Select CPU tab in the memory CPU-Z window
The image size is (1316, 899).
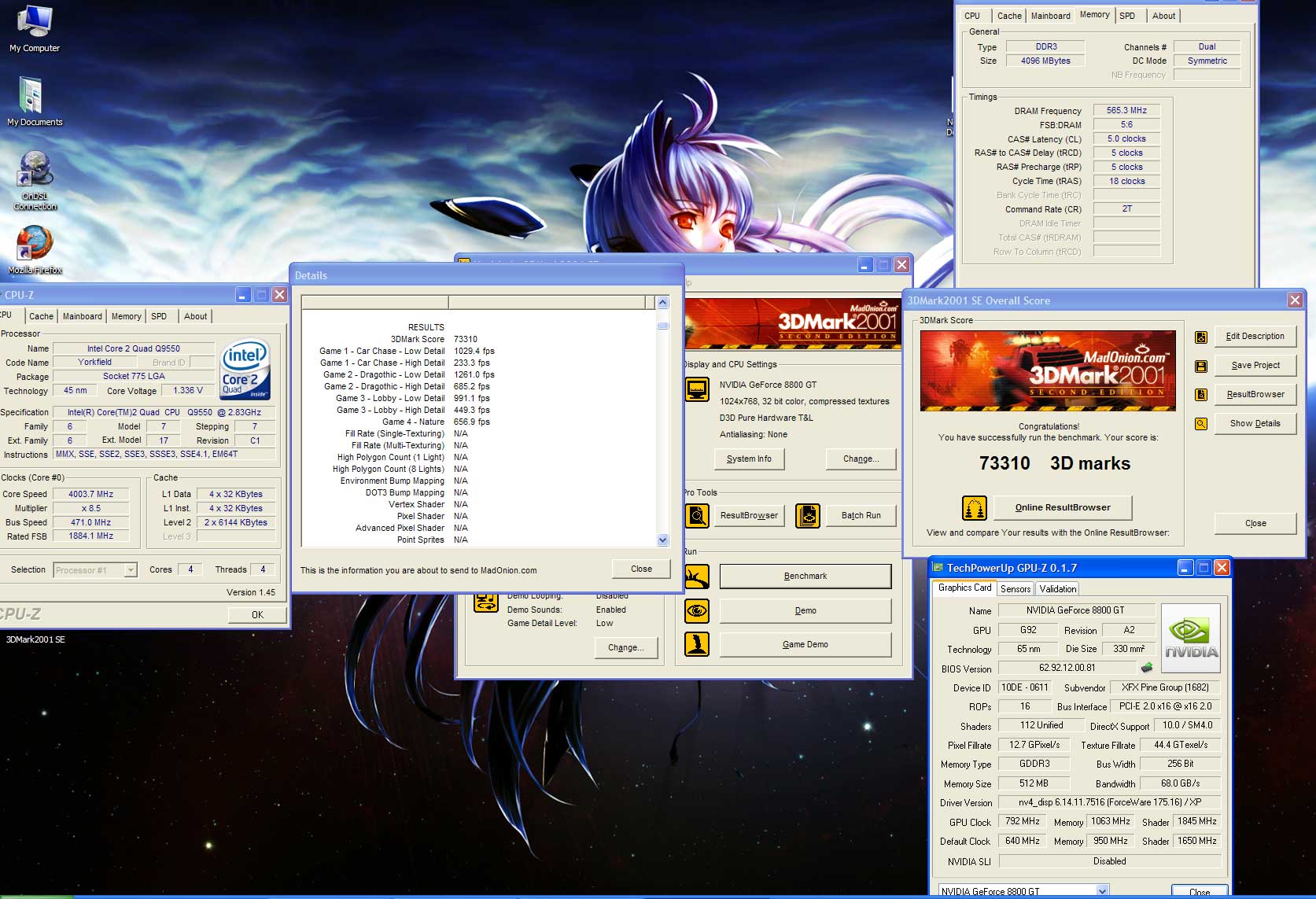[x=972, y=16]
